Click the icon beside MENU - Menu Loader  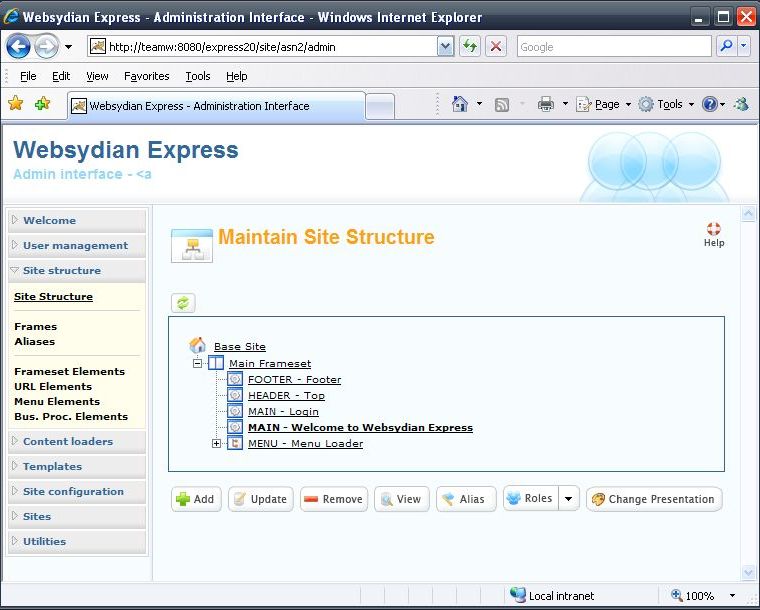(235, 443)
